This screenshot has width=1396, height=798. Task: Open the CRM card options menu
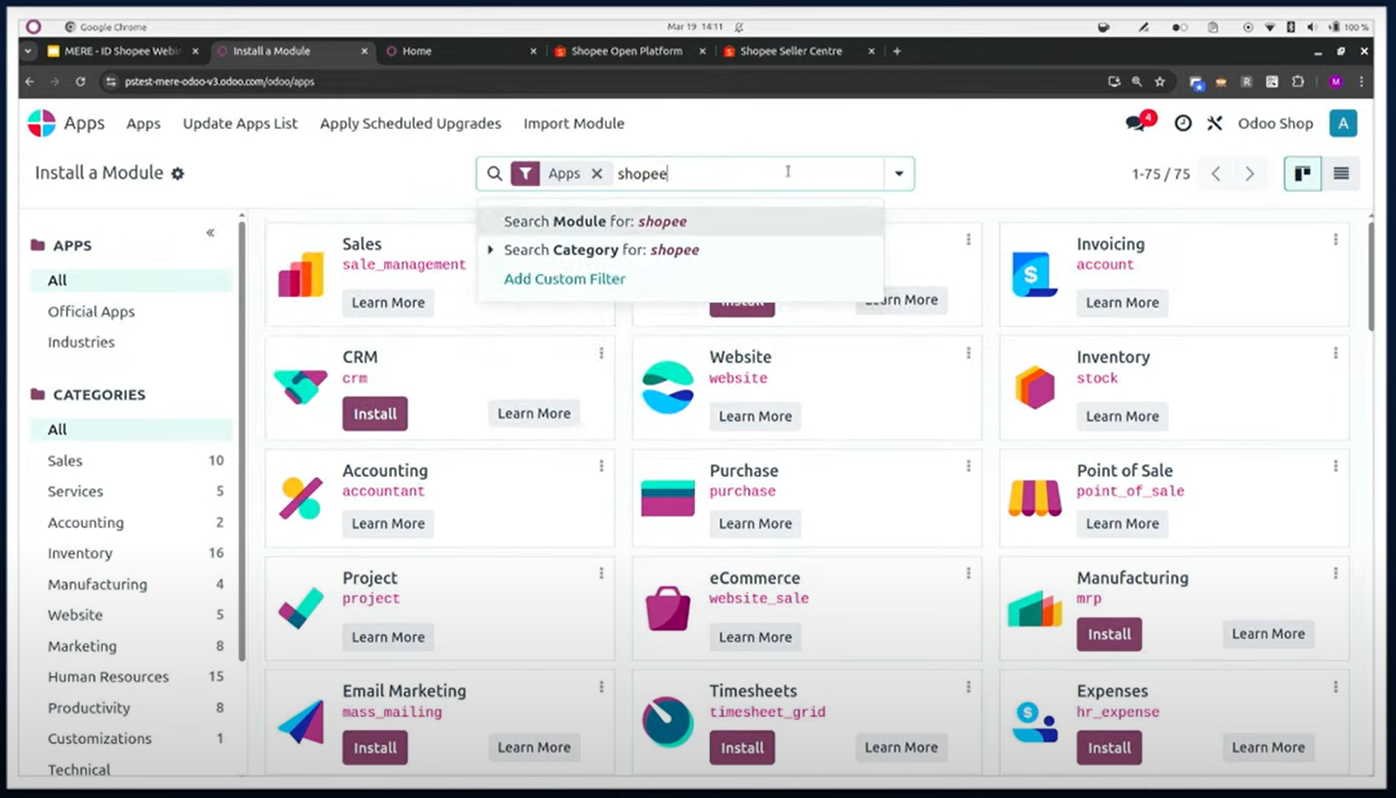(x=601, y=353)
